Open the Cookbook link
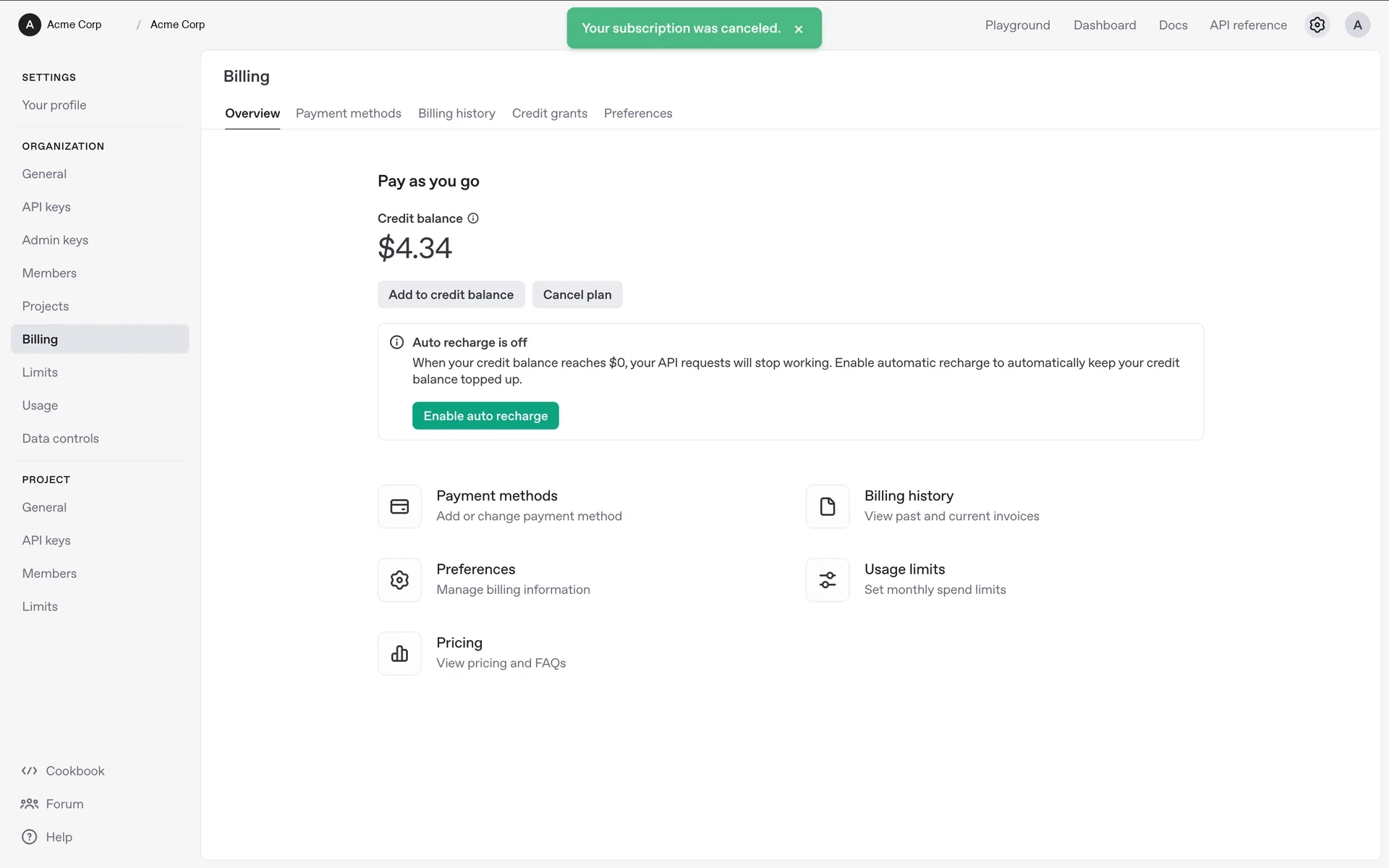Image resolution: width=1389 pixels, height=868 pixels. pyautogui.click(x=75, y=771)
